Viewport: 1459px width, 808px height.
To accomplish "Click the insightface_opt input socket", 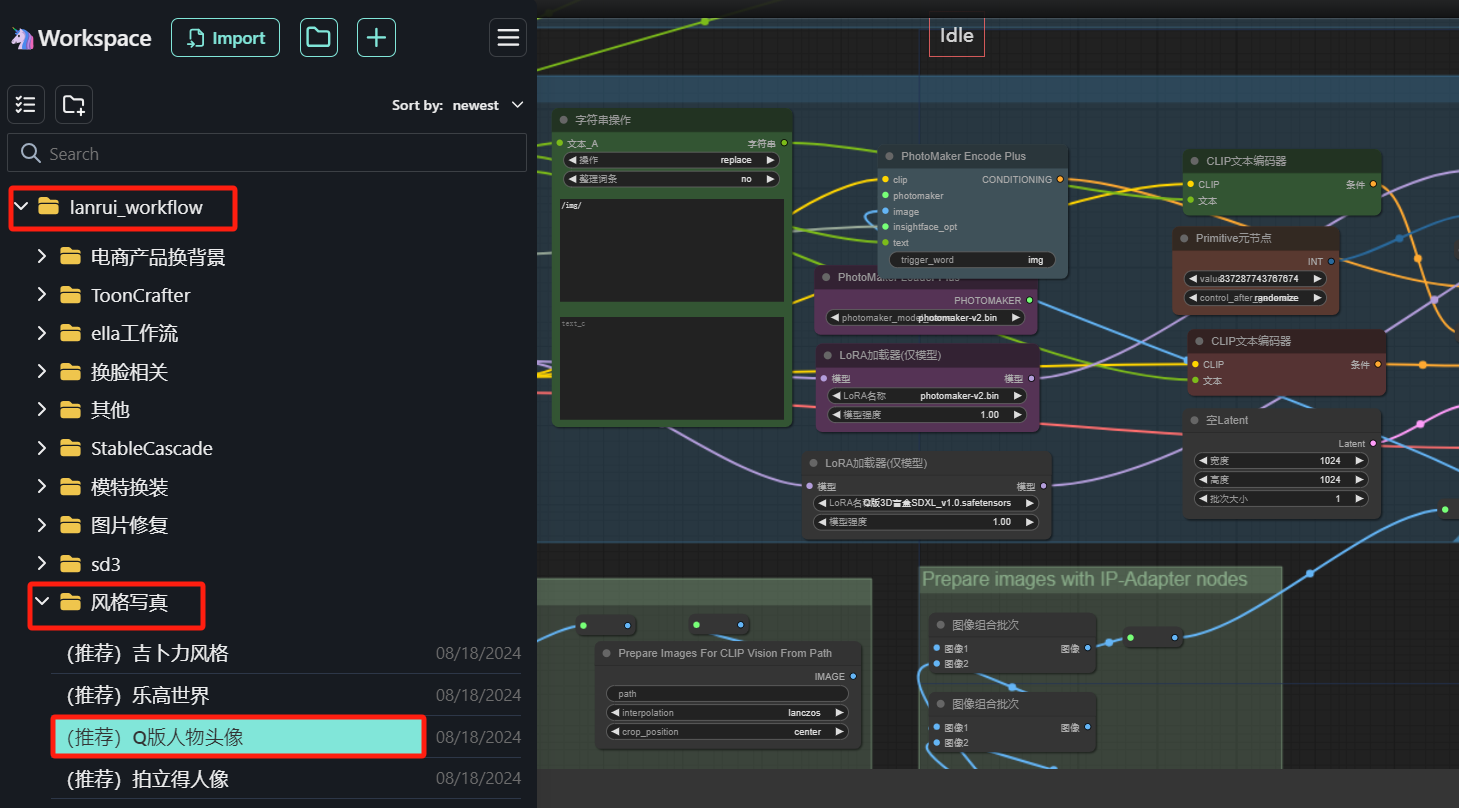I will 885,227.
